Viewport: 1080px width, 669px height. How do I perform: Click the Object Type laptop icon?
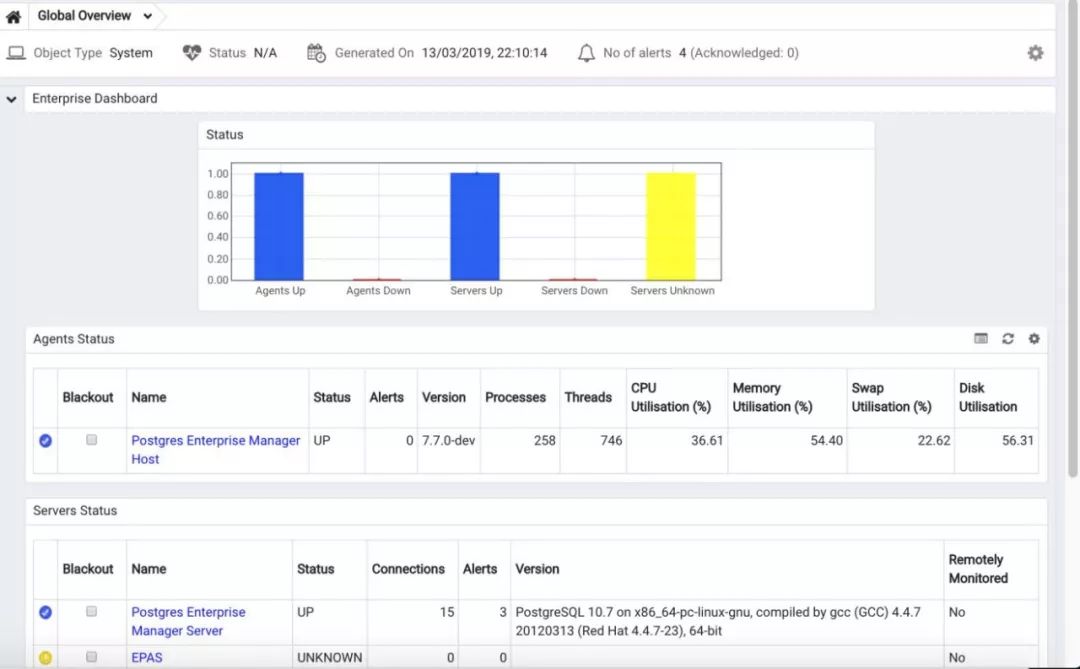pos(16,53)
